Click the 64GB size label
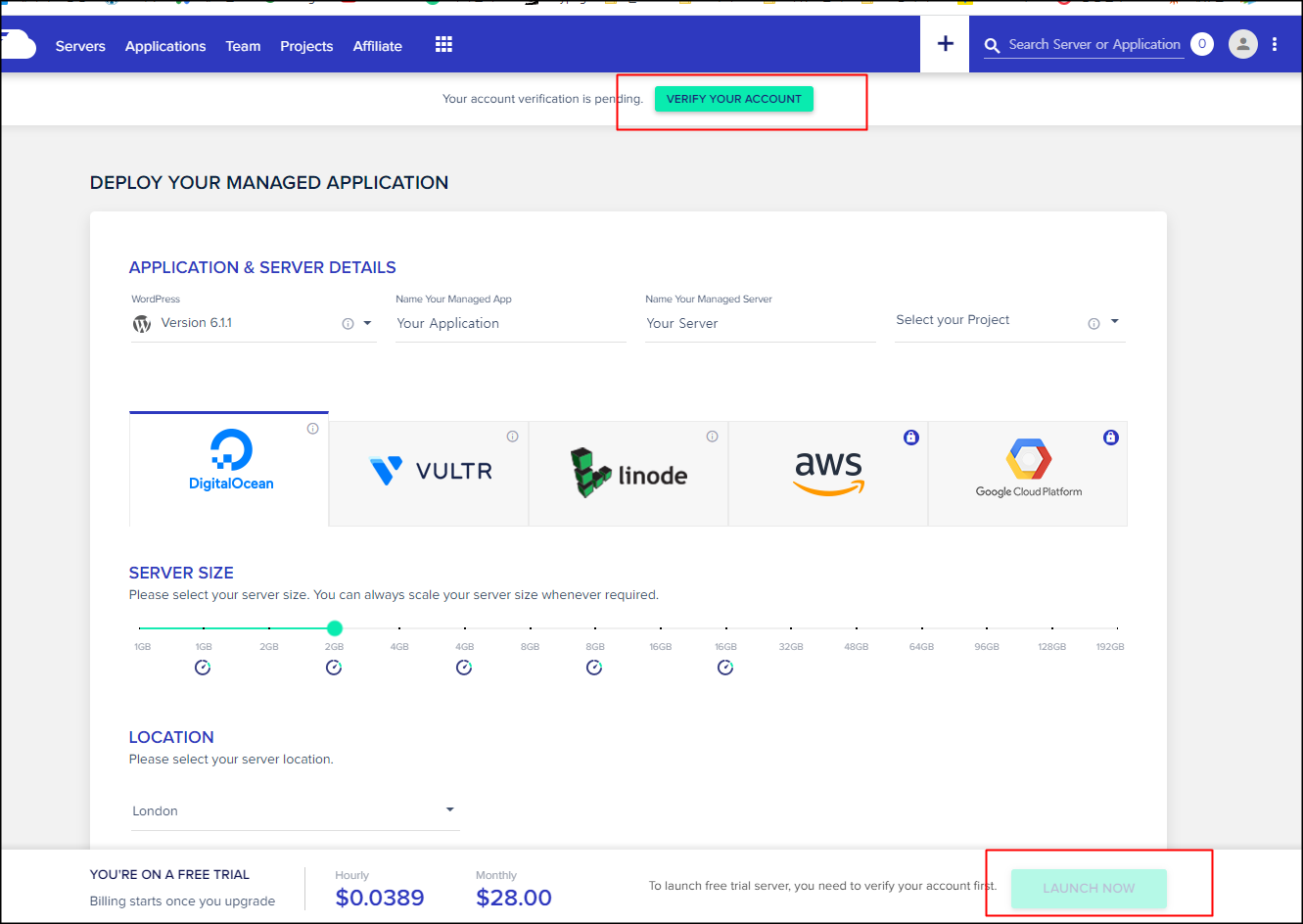Viewport: 1303px width, 924px height. [921, 647]
